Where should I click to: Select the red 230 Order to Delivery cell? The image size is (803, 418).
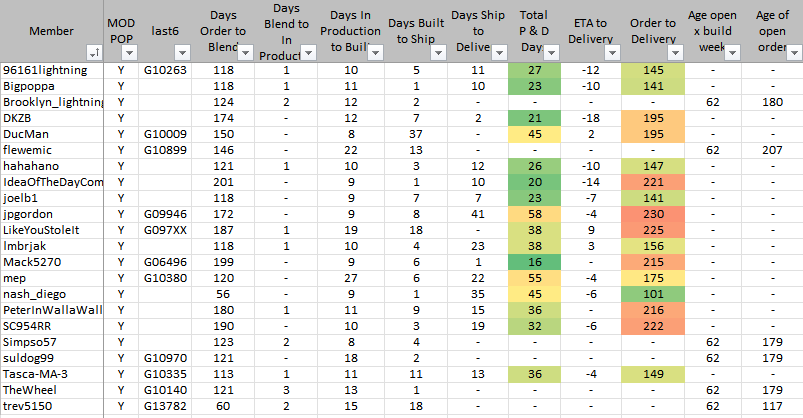tap(654, 215)
